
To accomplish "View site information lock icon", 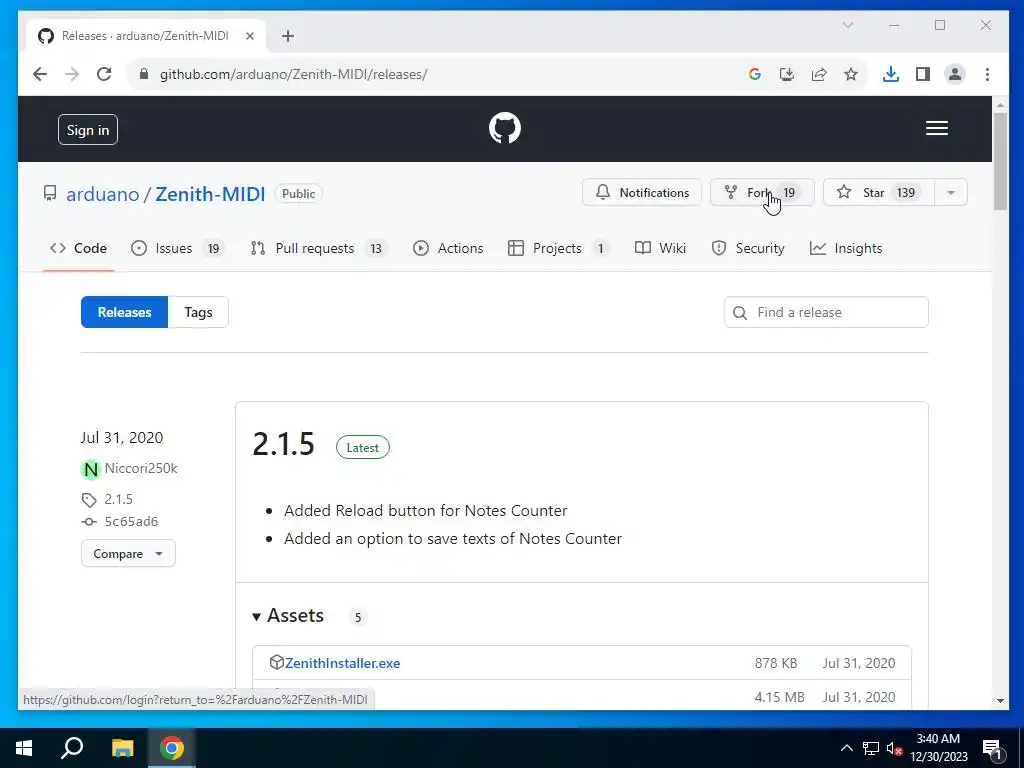I will coord(144,74).
